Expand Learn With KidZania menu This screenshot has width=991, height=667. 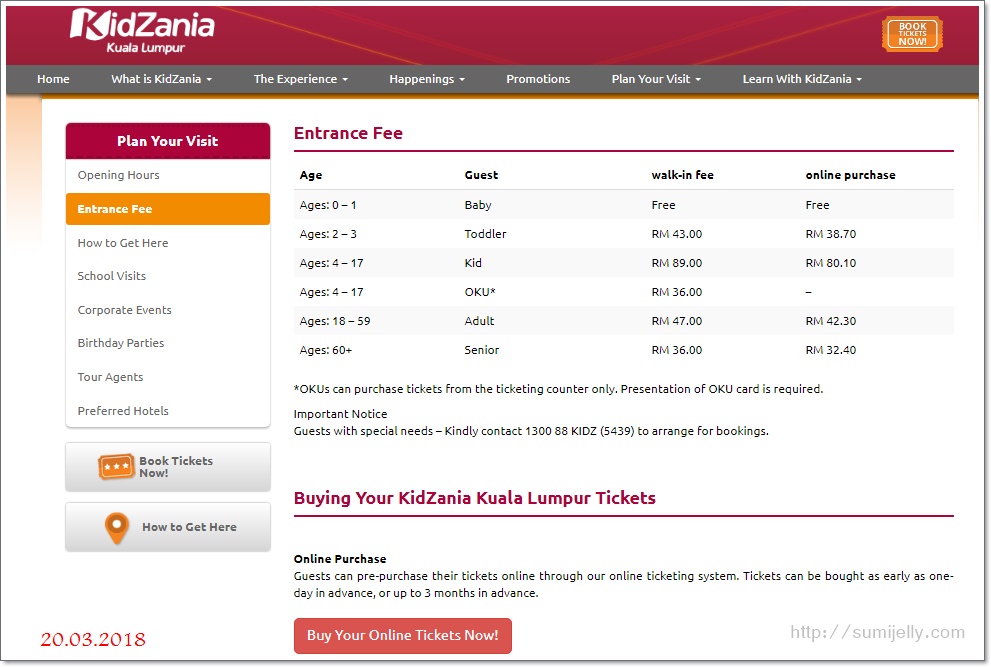(802, 79)
